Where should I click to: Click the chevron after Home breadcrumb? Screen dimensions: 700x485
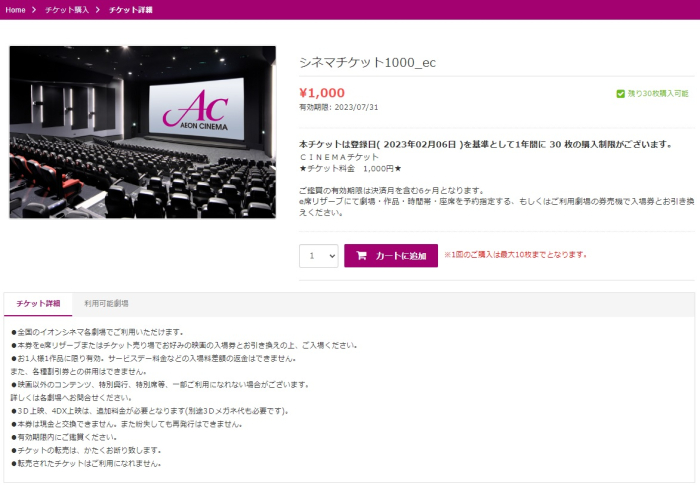[x=35, y=9]
